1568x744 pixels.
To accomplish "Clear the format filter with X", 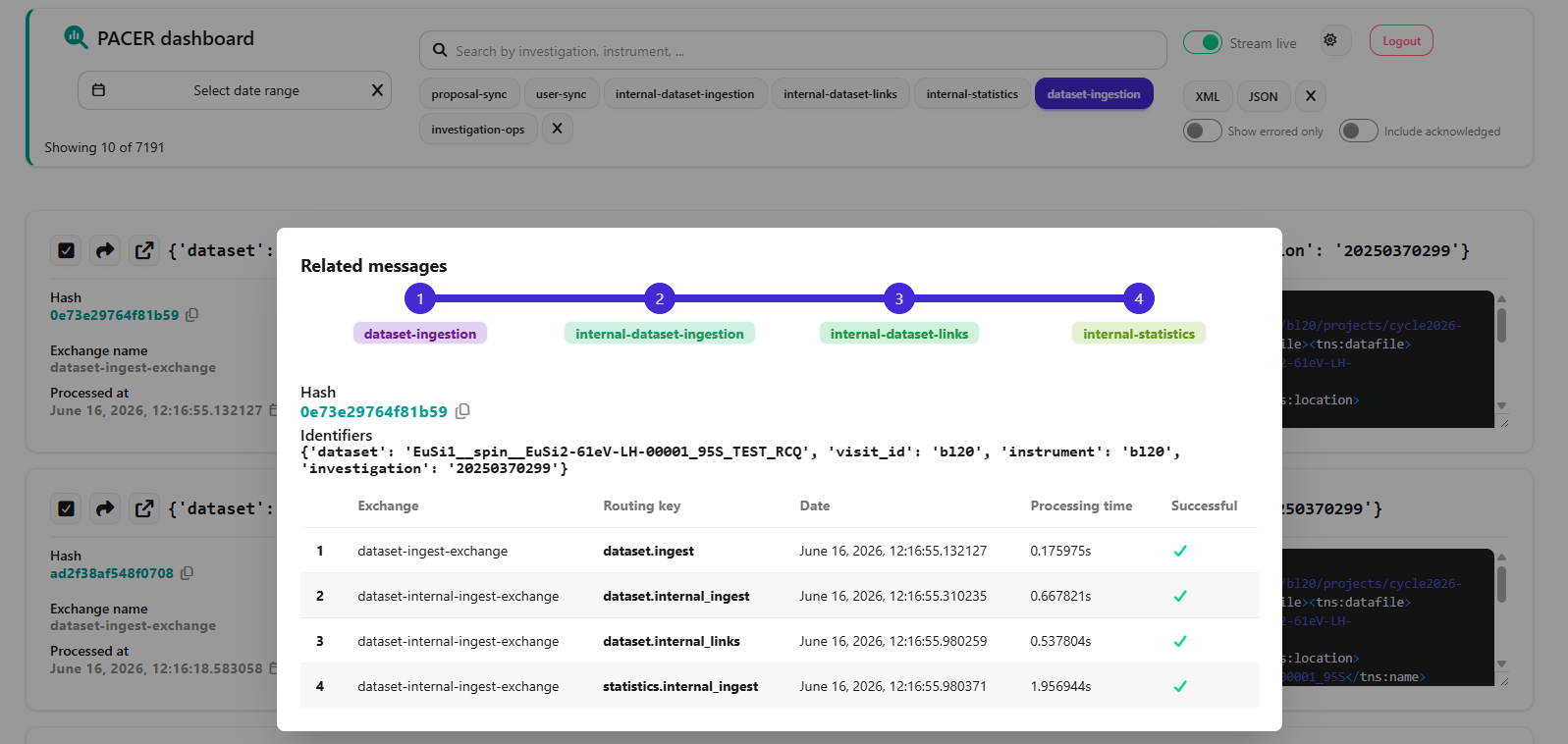I will 1311,96.
